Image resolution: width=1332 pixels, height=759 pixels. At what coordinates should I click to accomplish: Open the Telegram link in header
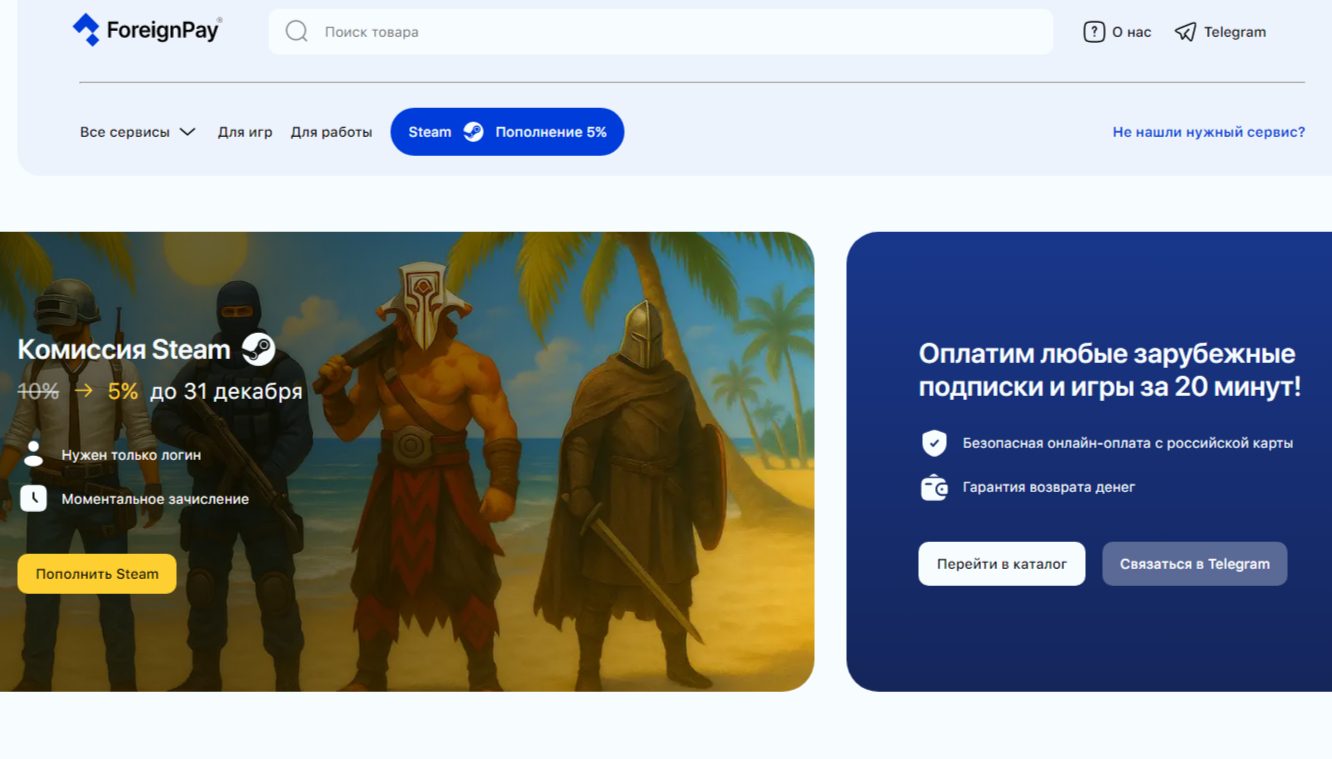[1234, 32]
